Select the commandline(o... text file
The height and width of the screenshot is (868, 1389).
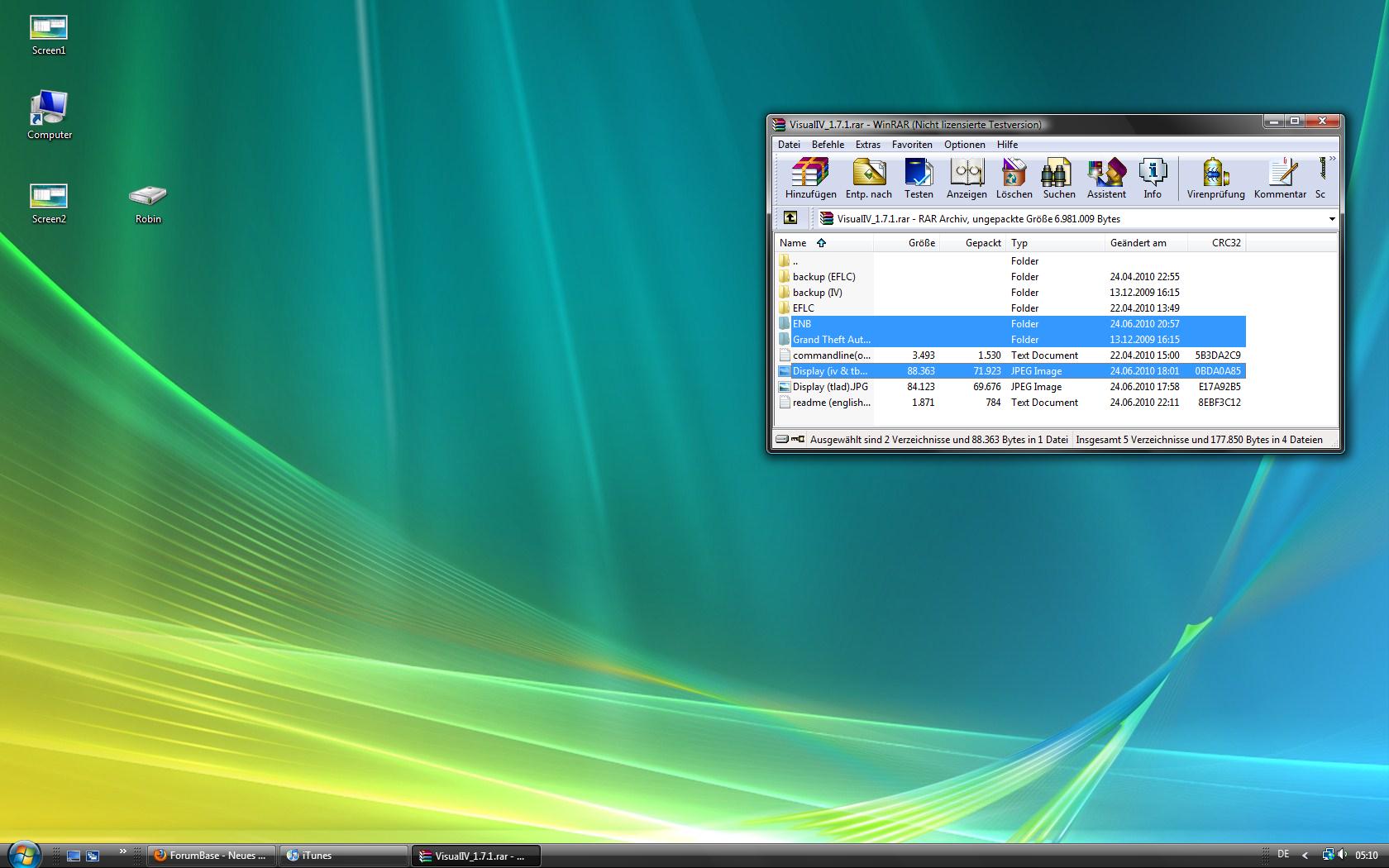click(1010, 355)
